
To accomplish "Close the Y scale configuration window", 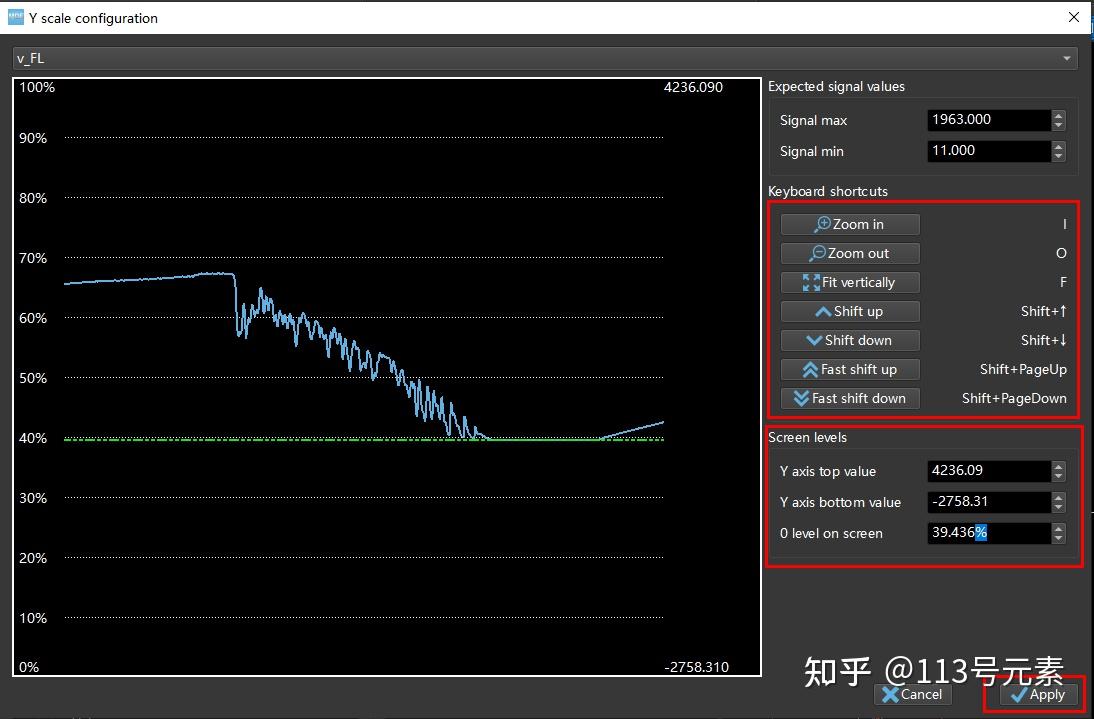I will point(1073,17).
